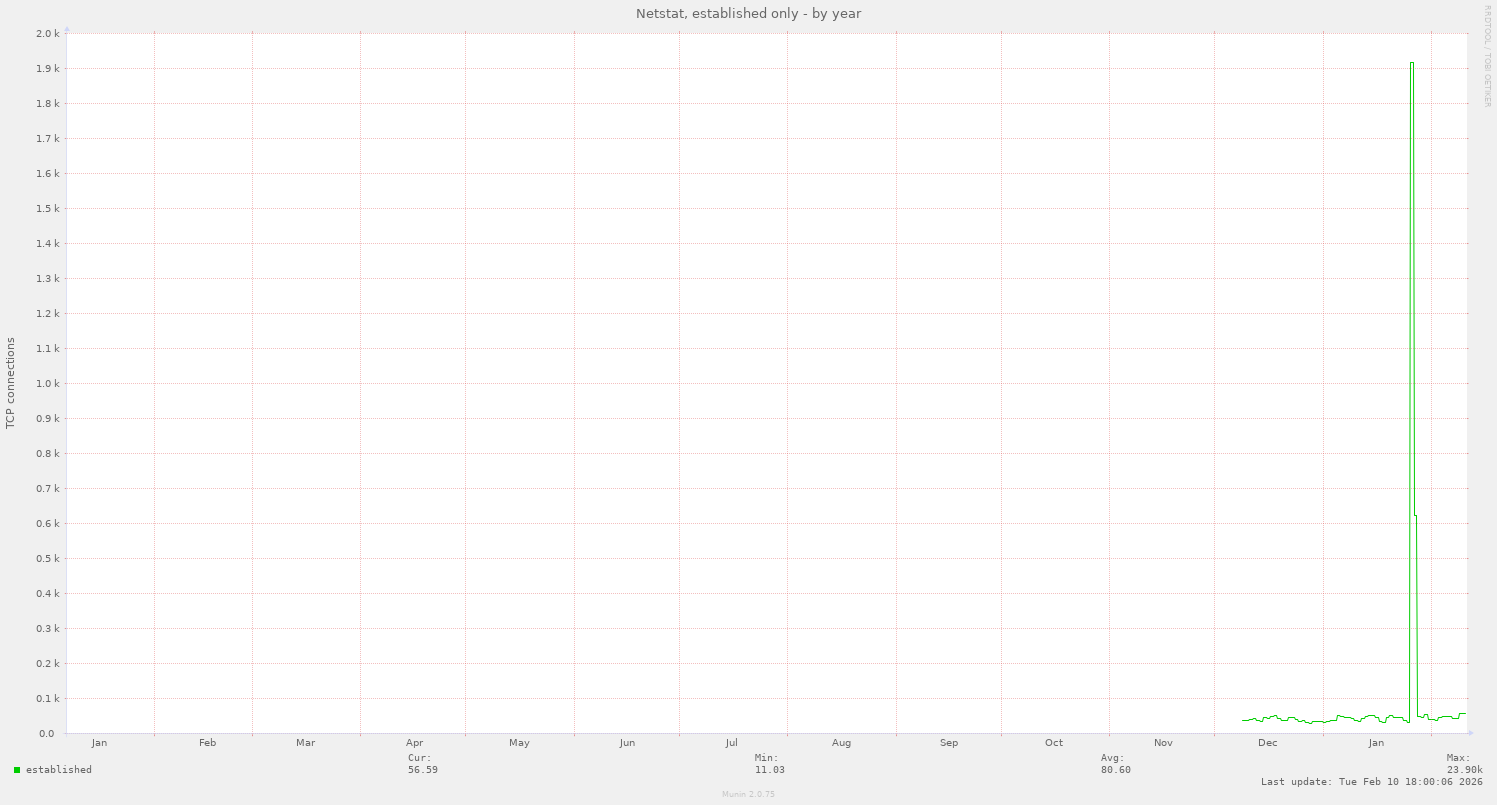
Task: Expand the Jan month label on the left
Action: [x=99, y=742]
